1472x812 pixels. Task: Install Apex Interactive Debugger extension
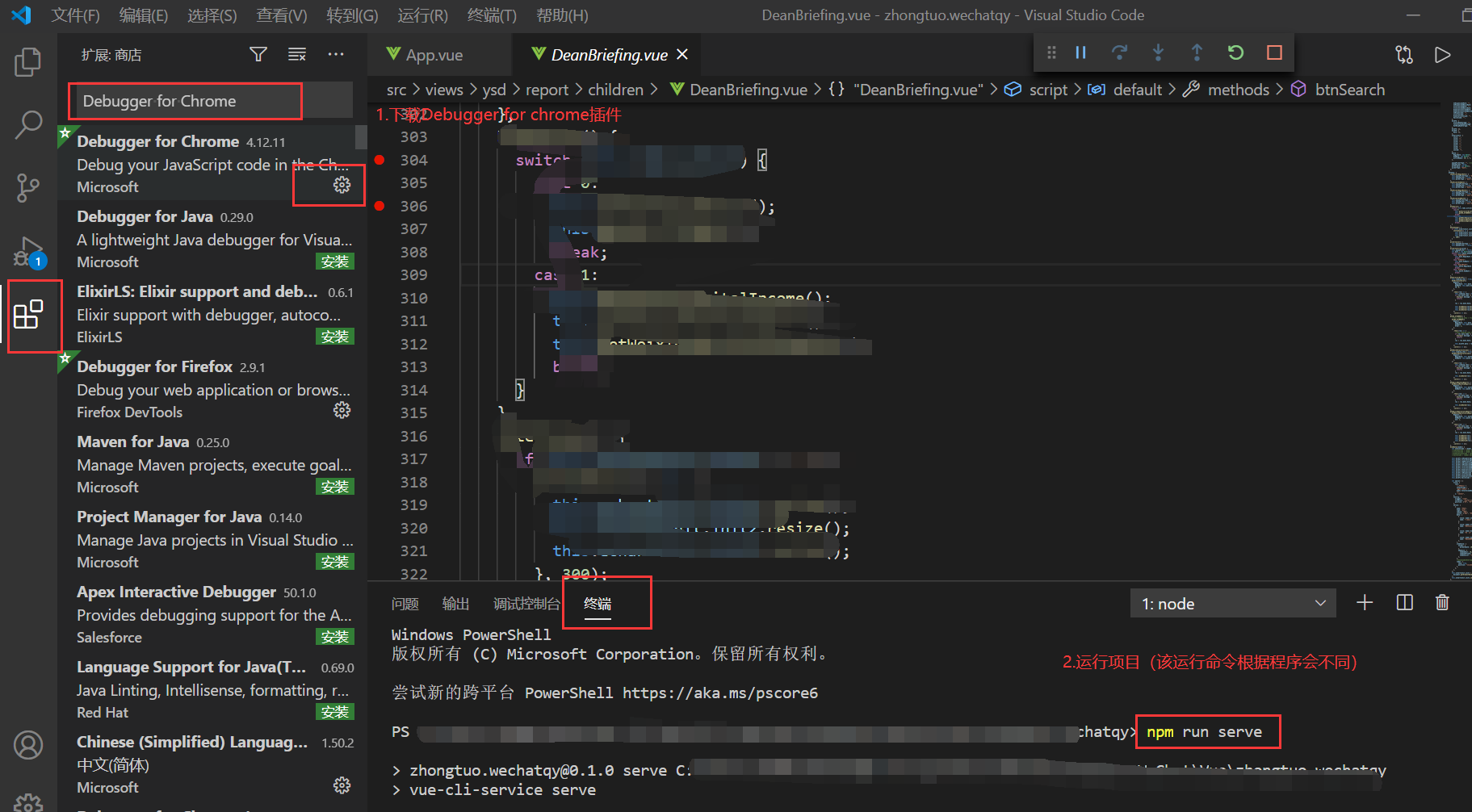pyautogui.click(x=335, y=637)
